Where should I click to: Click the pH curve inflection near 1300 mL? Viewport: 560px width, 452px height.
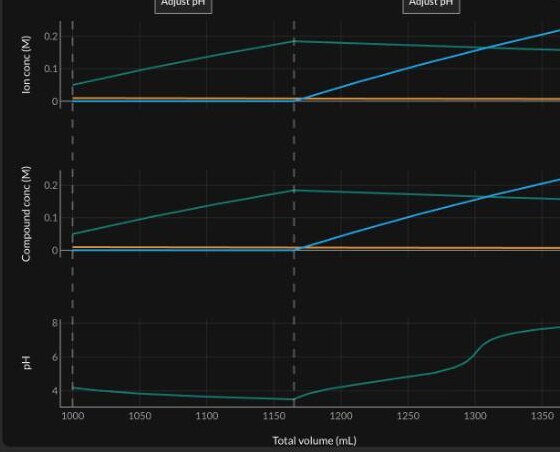tap(475, 355)
